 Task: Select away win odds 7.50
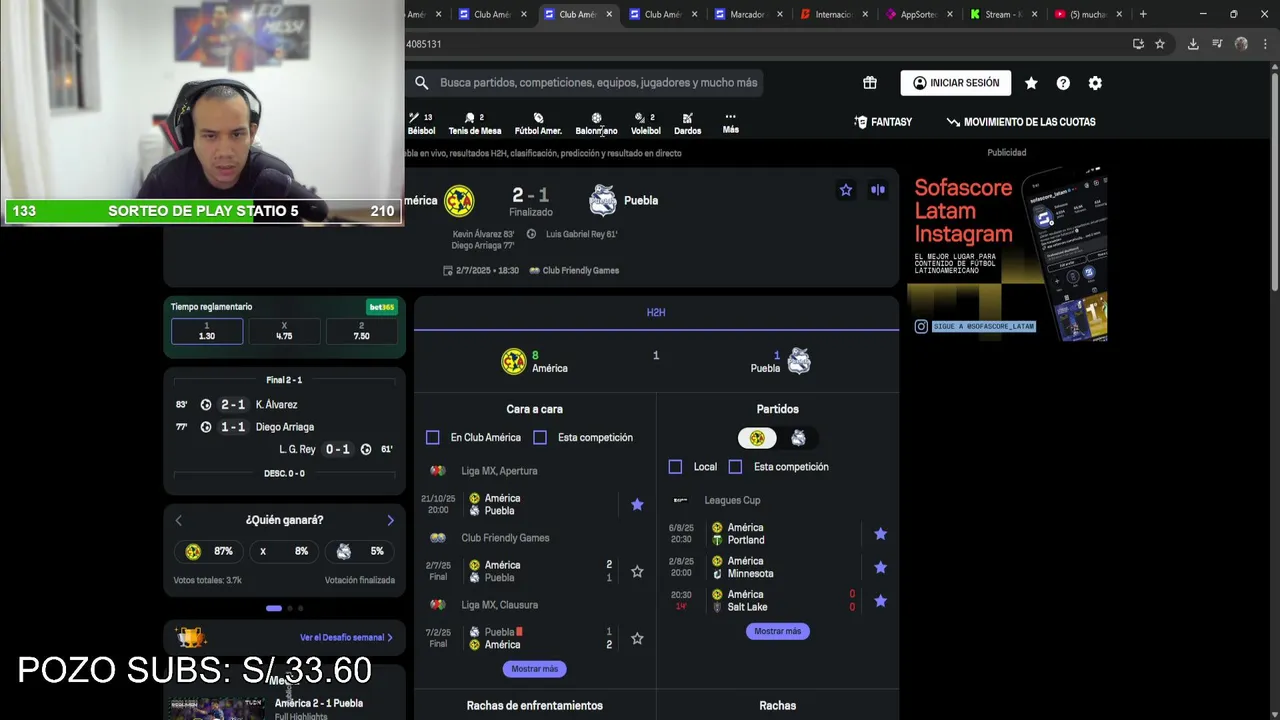tap(361, 331)
